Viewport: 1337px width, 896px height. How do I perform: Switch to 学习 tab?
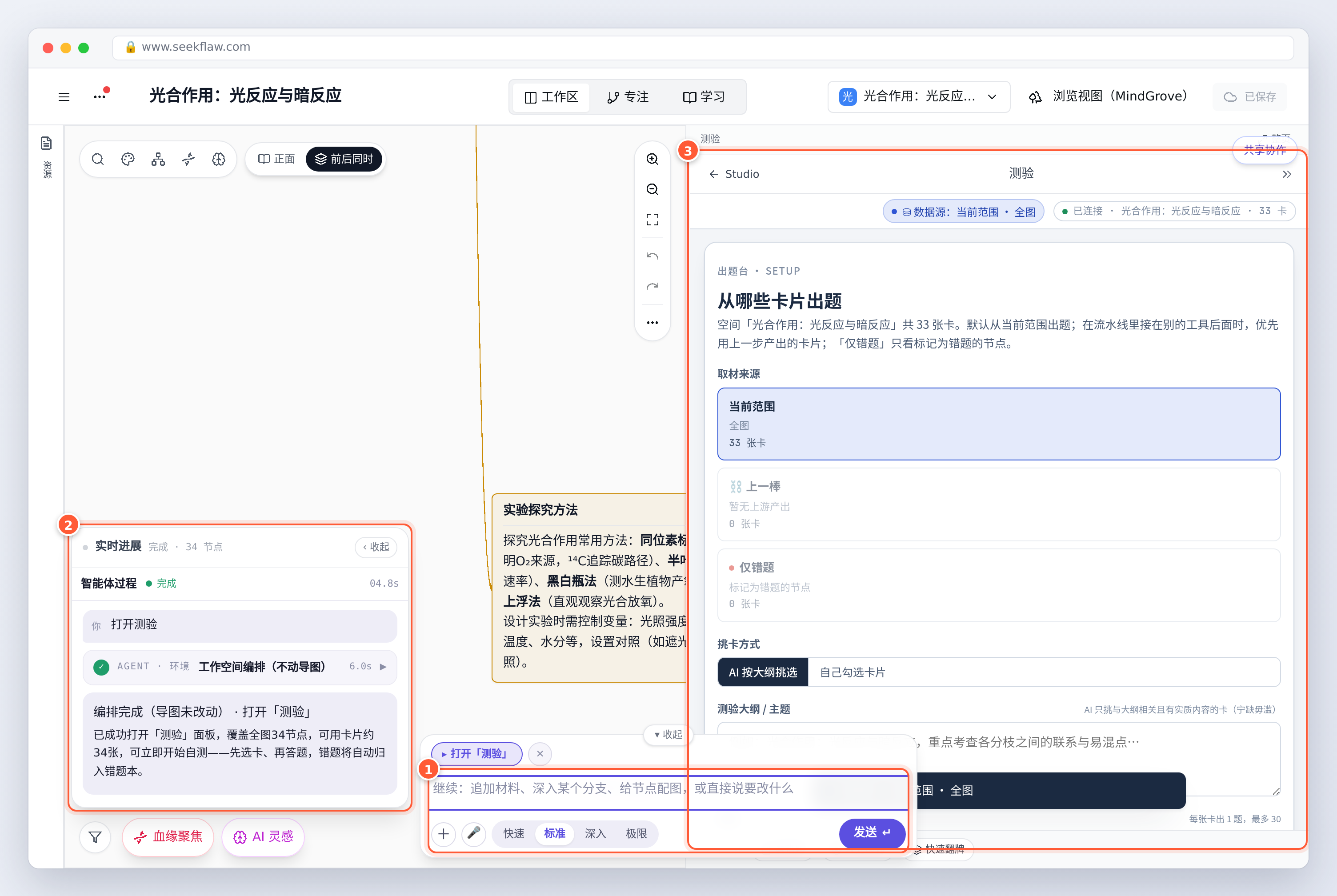[704, 97]
